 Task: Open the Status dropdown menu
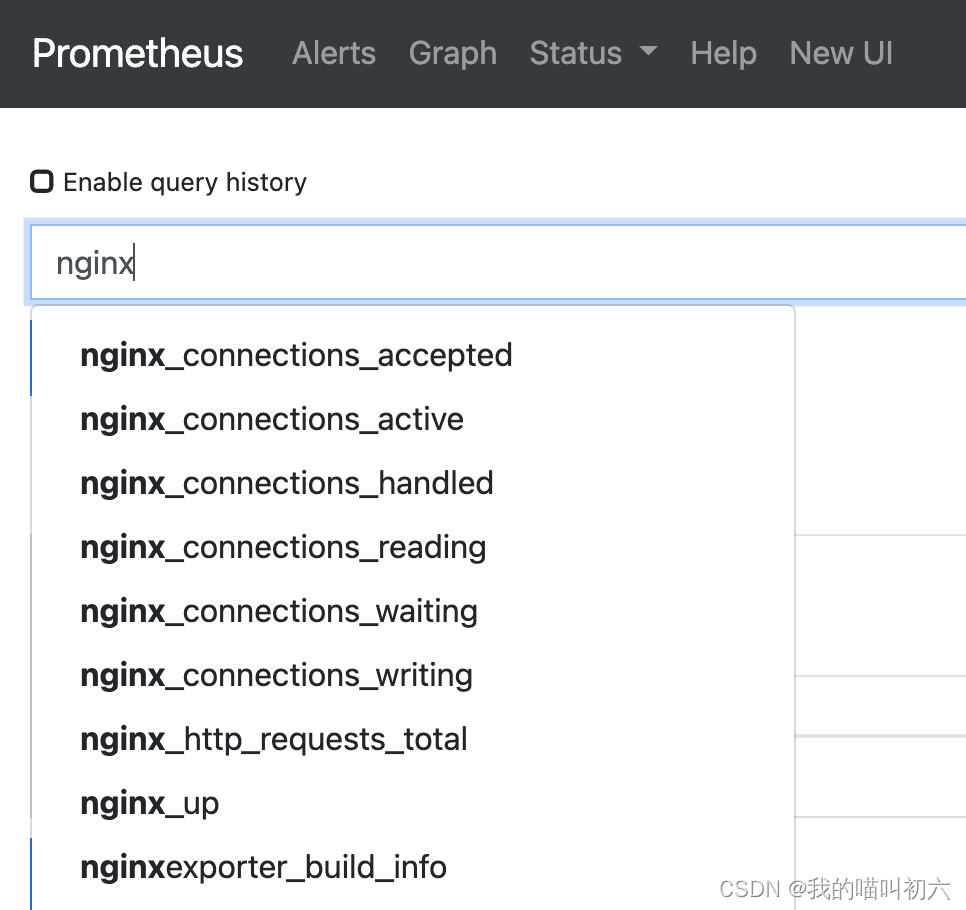pos(576,54)
